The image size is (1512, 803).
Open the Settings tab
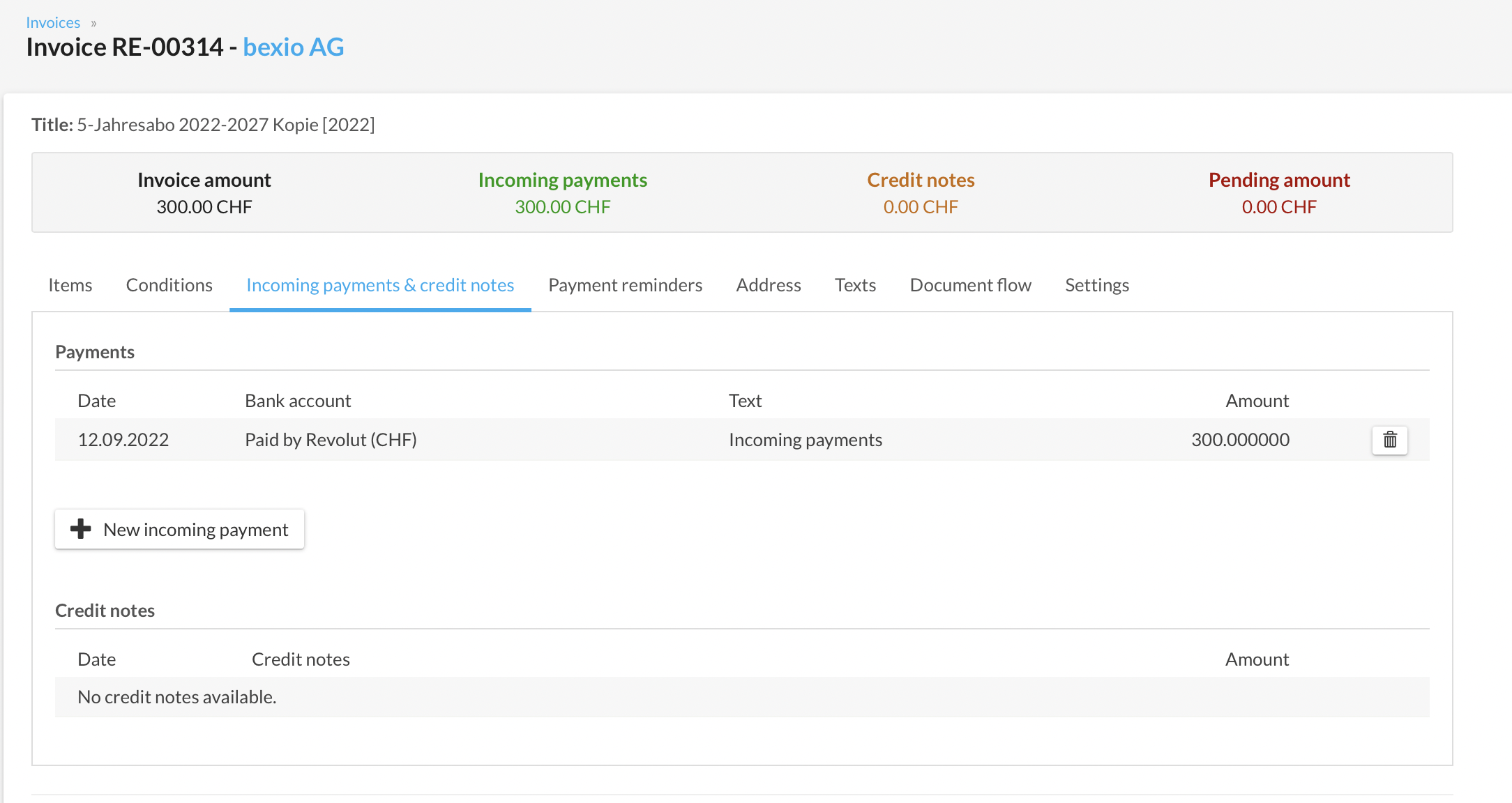(1096, 285)
